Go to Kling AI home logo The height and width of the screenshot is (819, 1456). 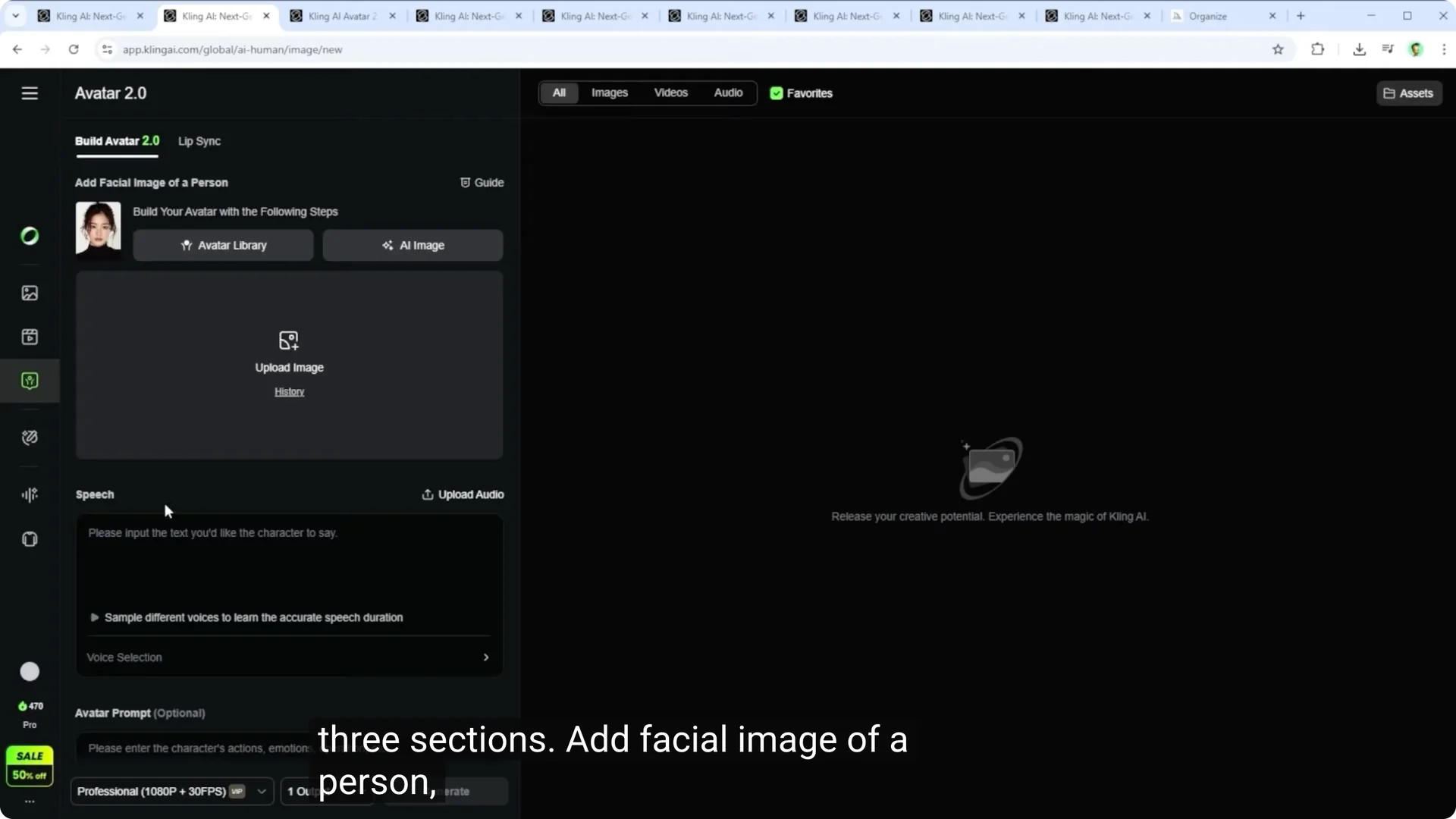tap(30, 236)
